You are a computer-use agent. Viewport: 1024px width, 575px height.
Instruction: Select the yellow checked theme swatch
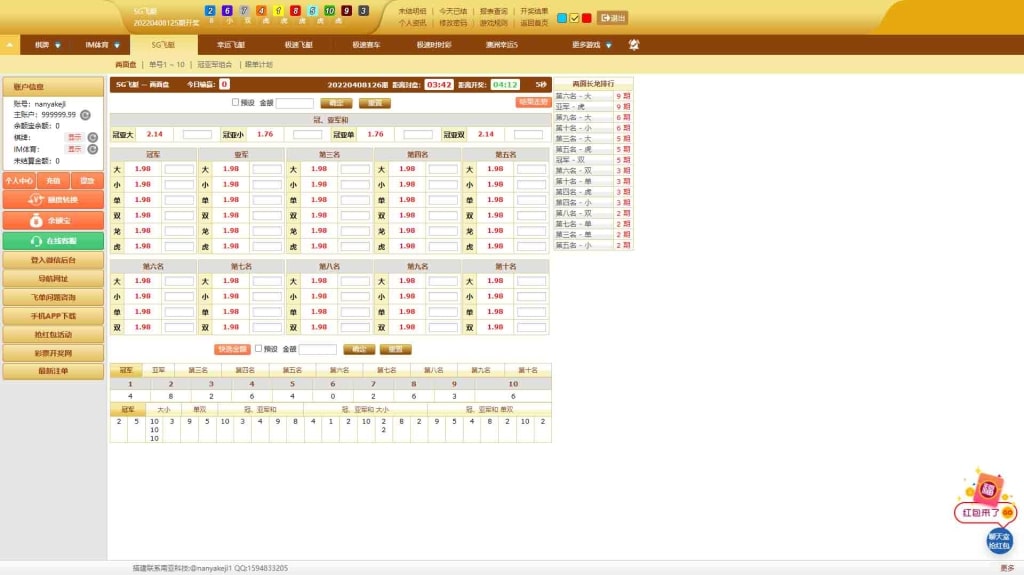(x=574, y=18)
